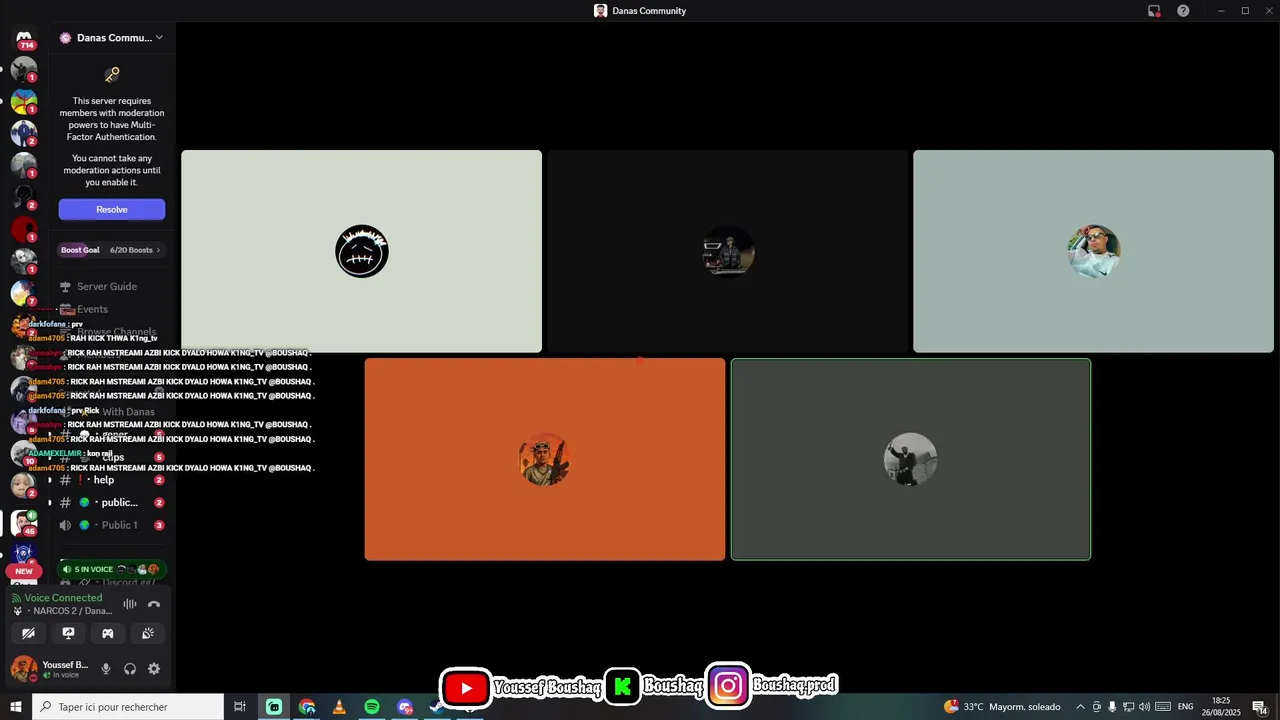Disconnect from voice with hang-up icon
The height and width of the screenshot is (720, 1280).
coord(154,604)
